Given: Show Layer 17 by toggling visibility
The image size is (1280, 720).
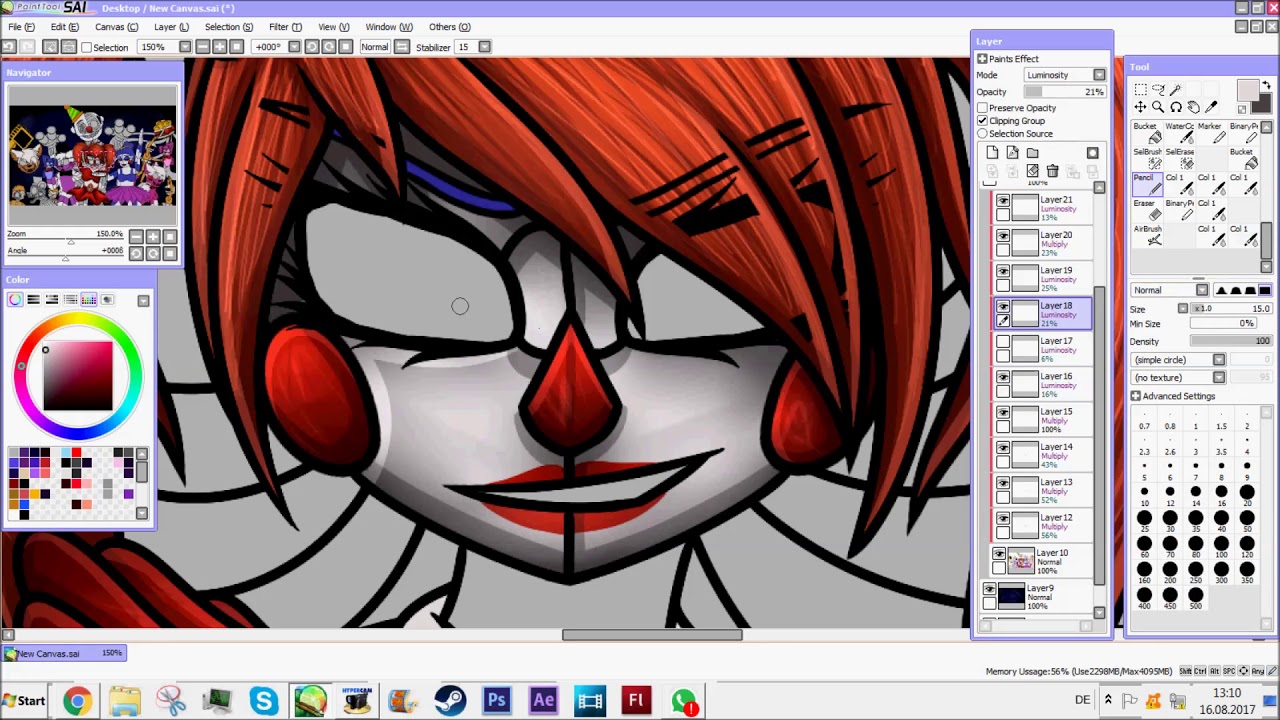Looking at the screenshot, I should click(x=1003, y=343).
